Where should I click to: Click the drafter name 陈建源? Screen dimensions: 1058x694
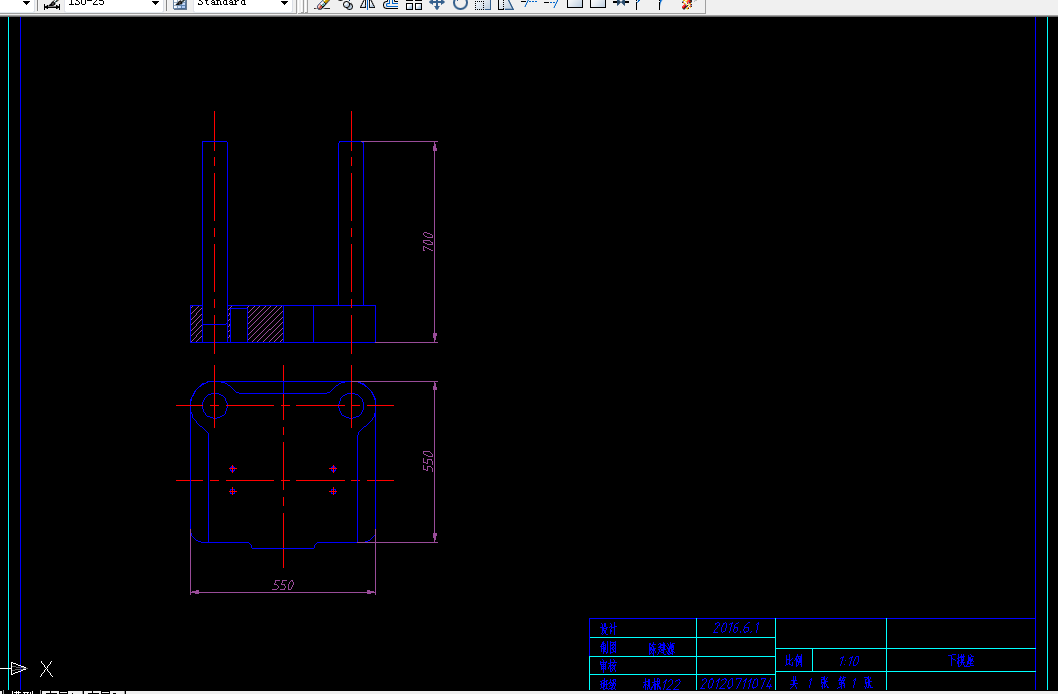[661, 649]
